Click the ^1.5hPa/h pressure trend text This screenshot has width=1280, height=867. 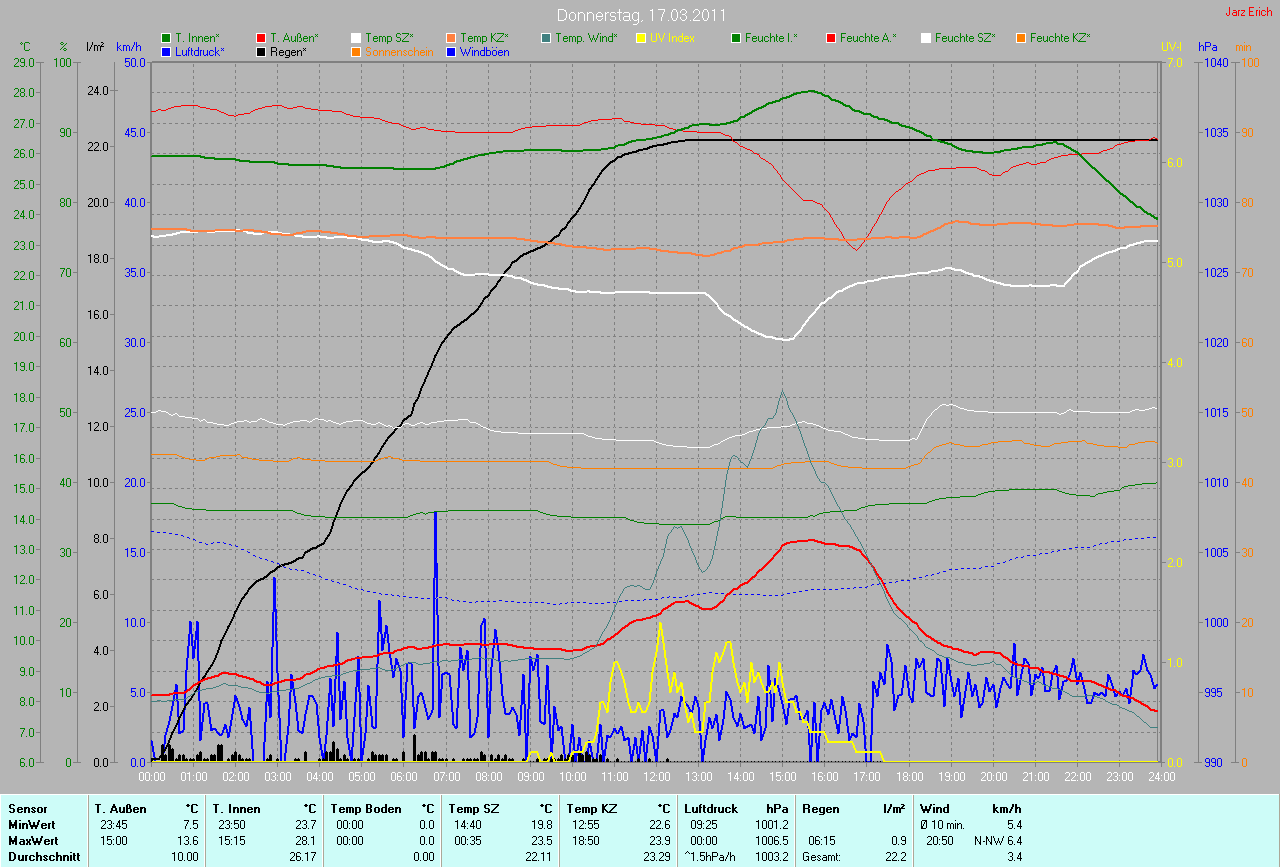[x=712, y=857]
